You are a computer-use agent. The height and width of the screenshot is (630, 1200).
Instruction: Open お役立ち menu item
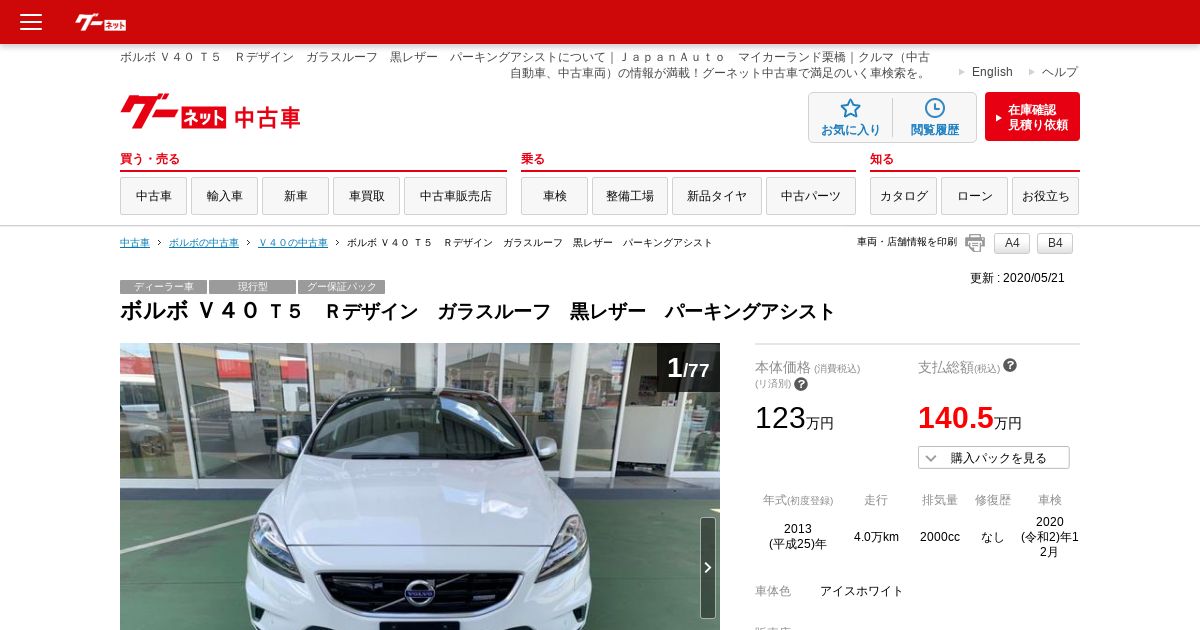click(x=1046, y=196)
